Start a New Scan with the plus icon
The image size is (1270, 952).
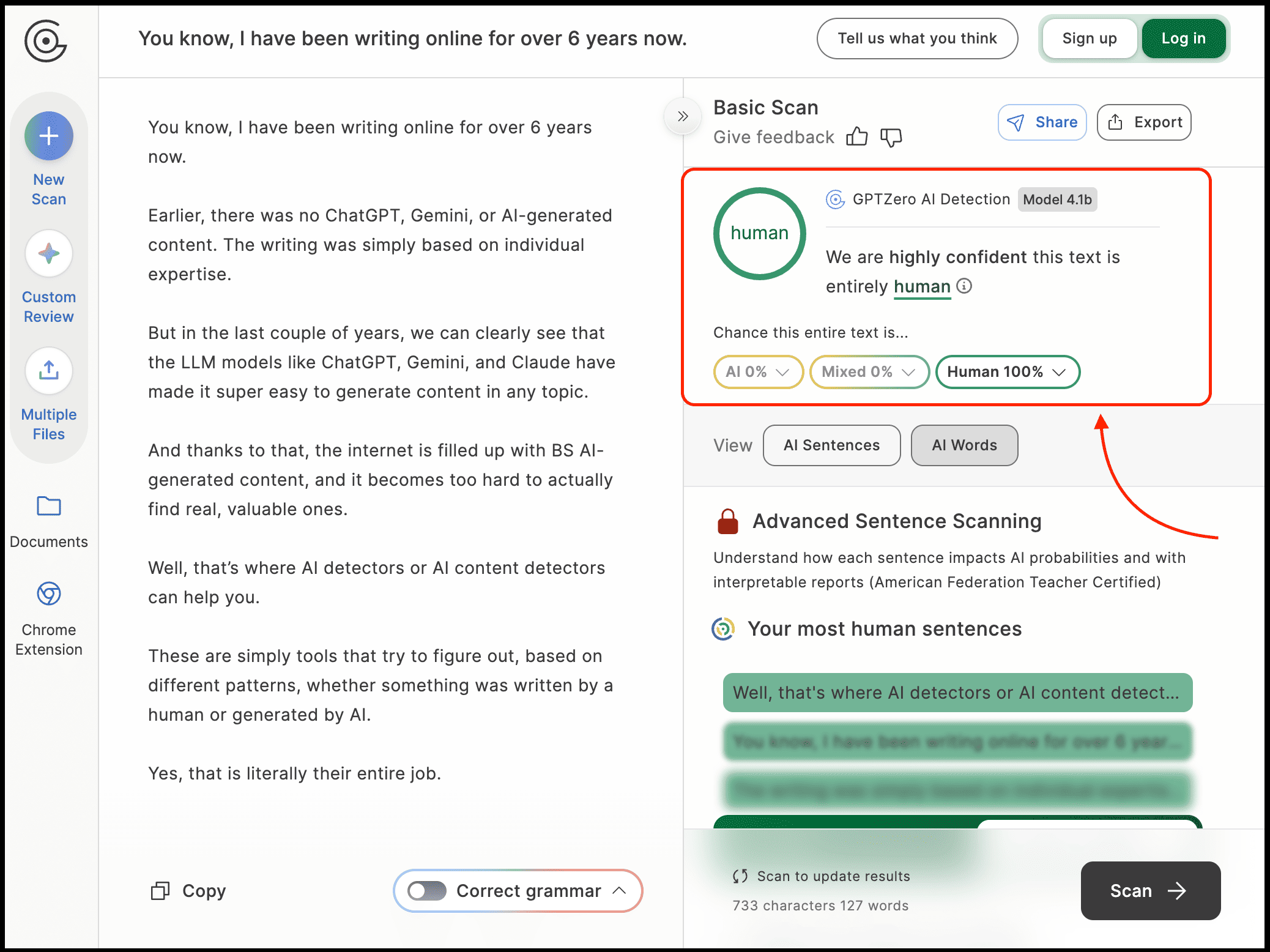[49, 136]
